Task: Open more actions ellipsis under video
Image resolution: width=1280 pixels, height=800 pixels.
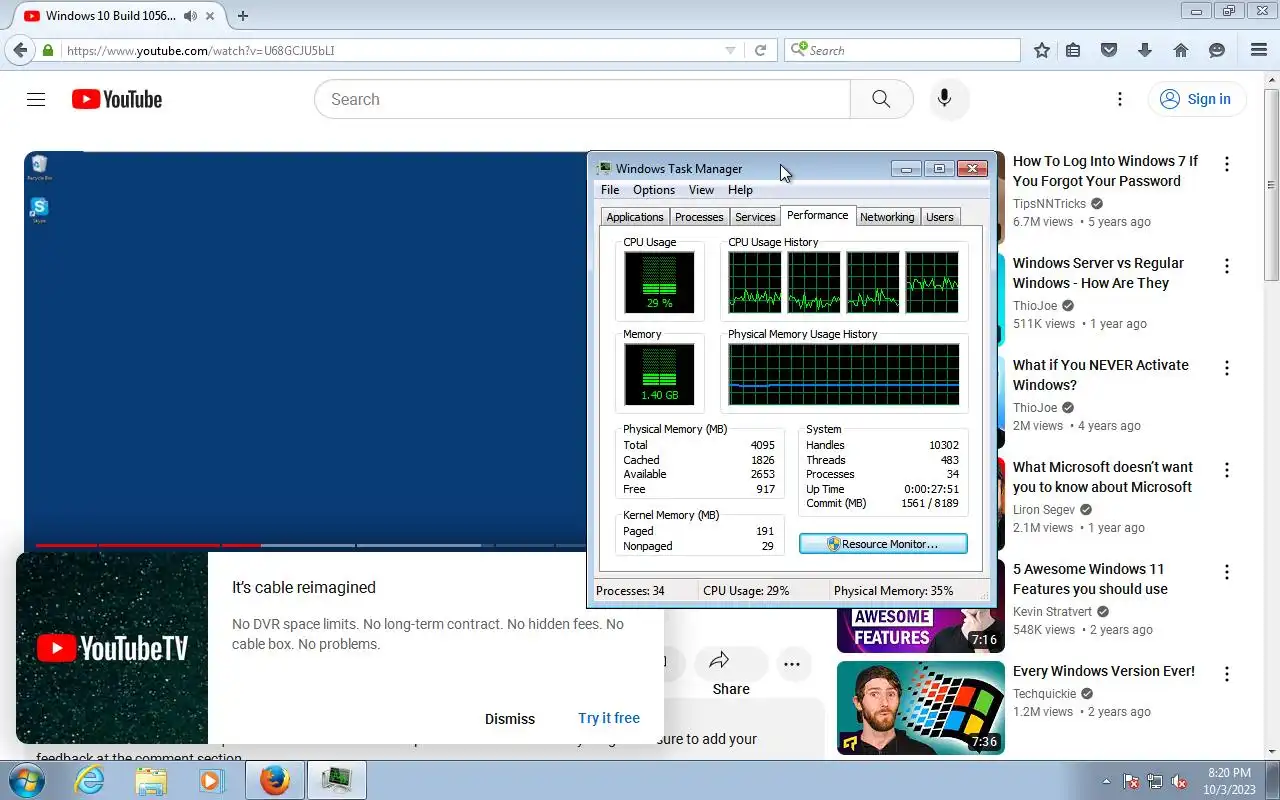Action: pos(792,664)
